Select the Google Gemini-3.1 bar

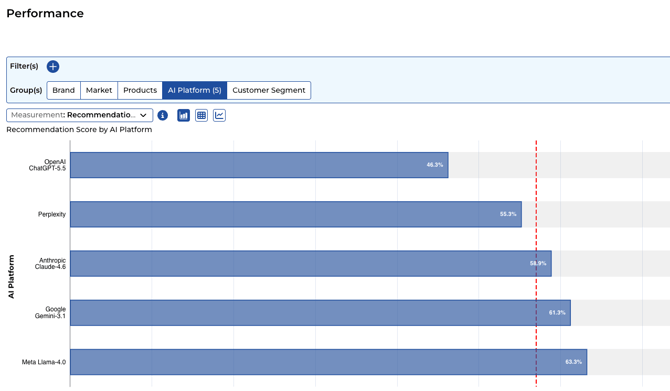(x=320, y=313)
